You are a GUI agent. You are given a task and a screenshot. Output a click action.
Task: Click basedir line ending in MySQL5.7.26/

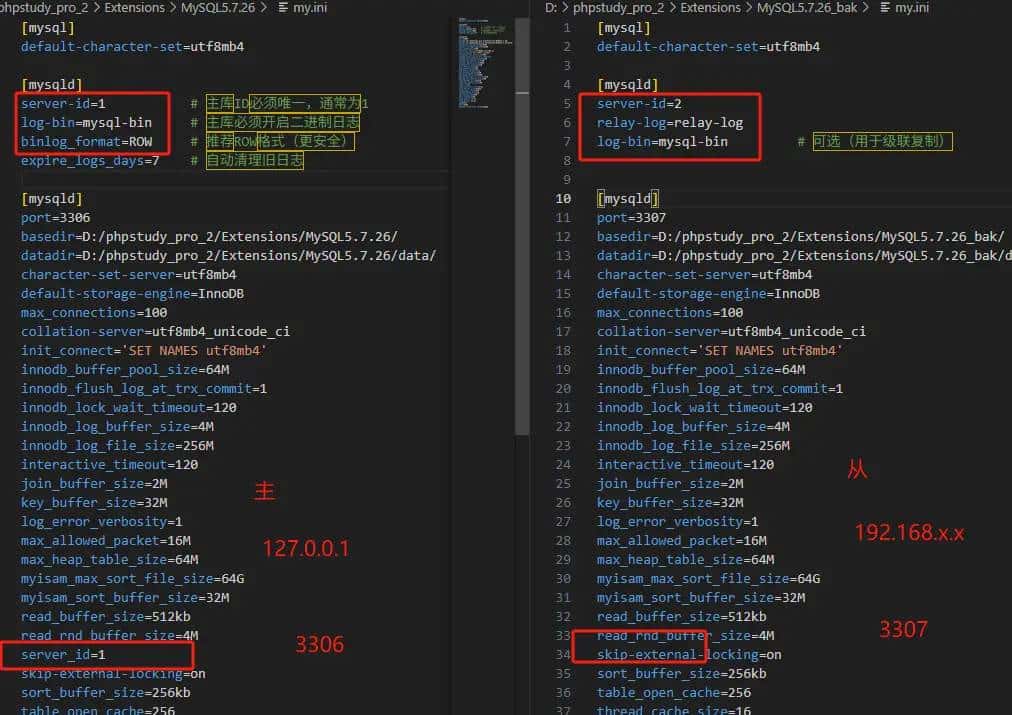click(209, 236)
